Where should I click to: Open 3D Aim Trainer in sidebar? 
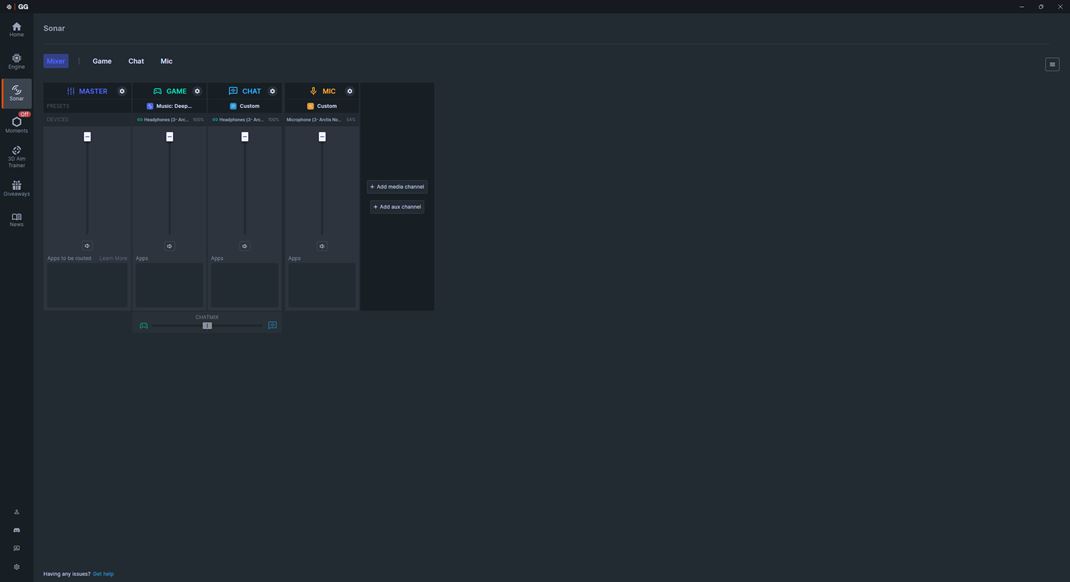pyautogui.click(x=16, y=156)
